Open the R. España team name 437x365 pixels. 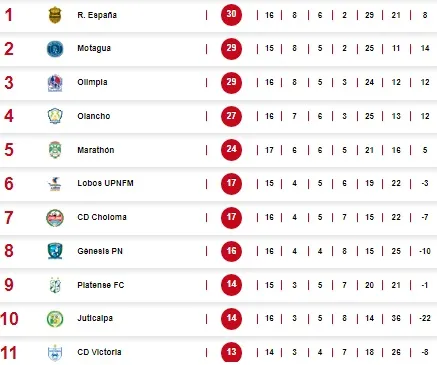pos(97,15)
